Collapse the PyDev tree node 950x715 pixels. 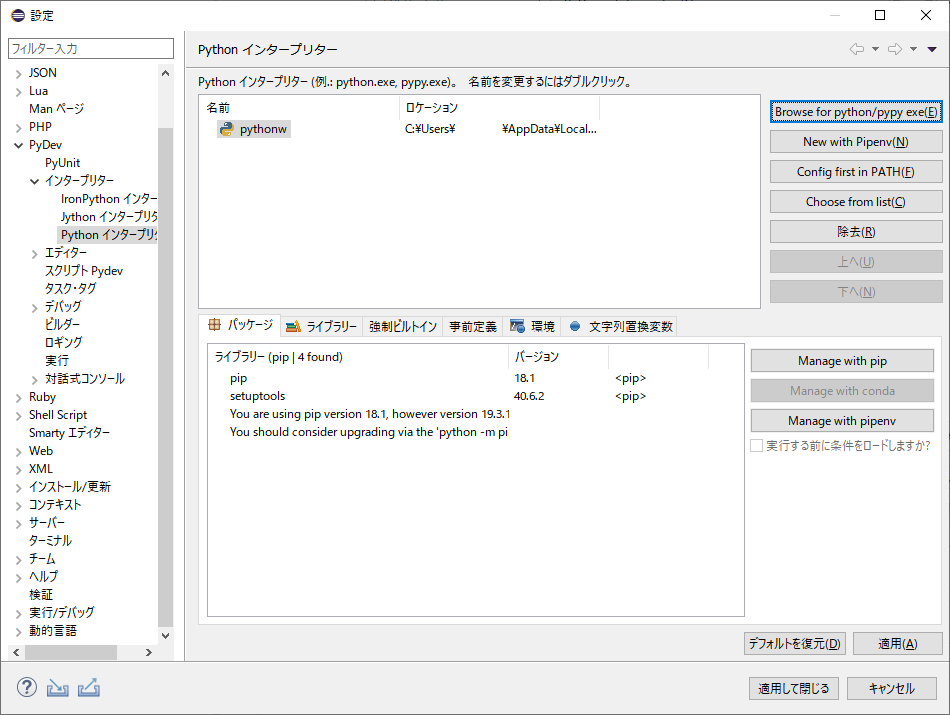[x=19, y=145]
